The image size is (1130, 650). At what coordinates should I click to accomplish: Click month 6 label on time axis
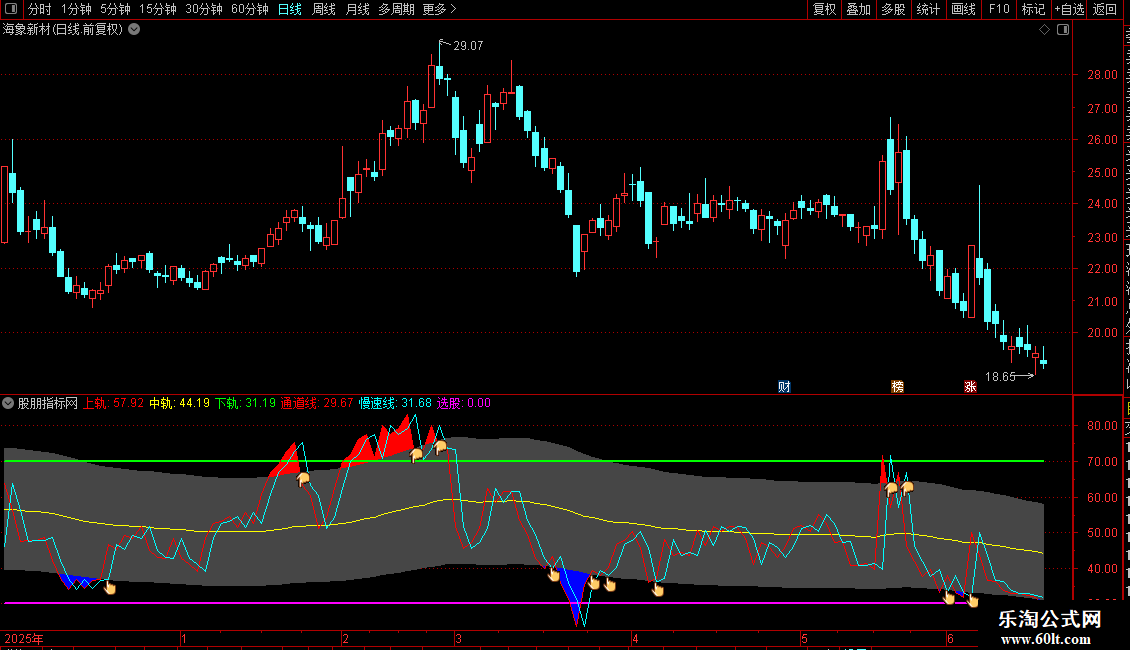pos(951,639)
